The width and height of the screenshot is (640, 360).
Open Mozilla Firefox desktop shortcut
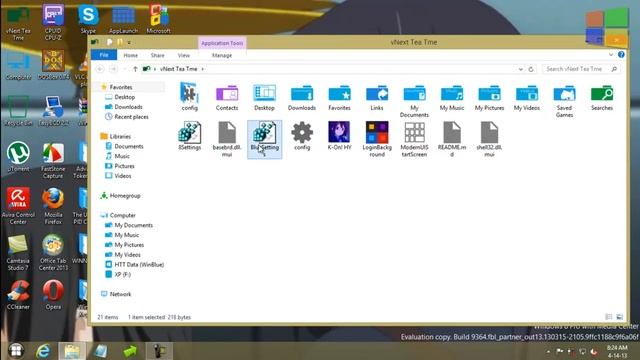(53, 207)
